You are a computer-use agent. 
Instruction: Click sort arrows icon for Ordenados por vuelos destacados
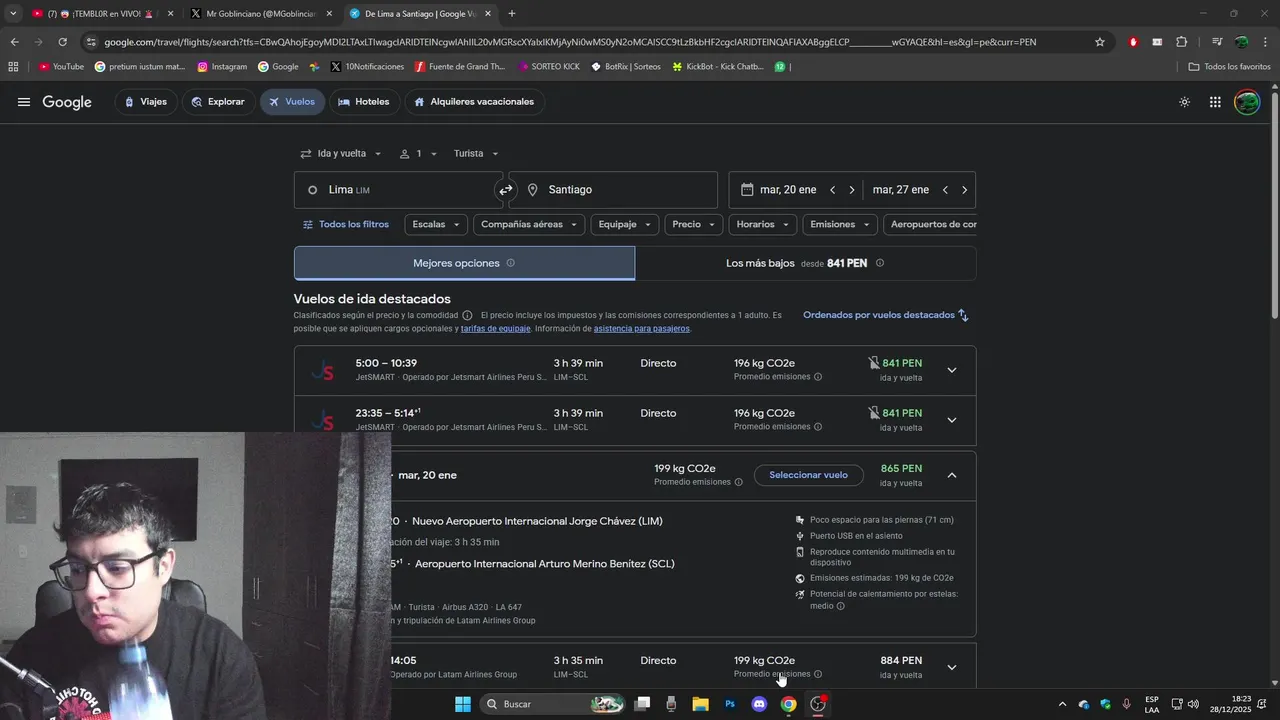pyautogui.click(x=963, y=315)
